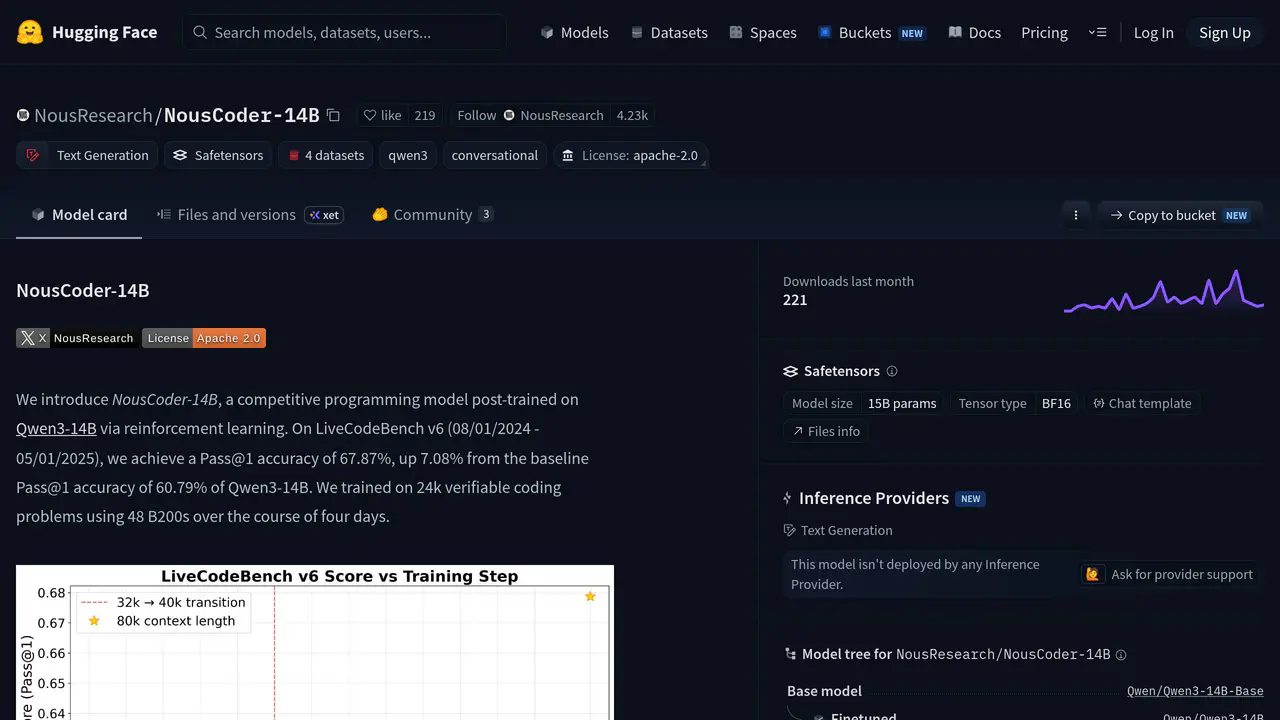
Task: Click the Text Generation task tag
Action: pos(87,155)
